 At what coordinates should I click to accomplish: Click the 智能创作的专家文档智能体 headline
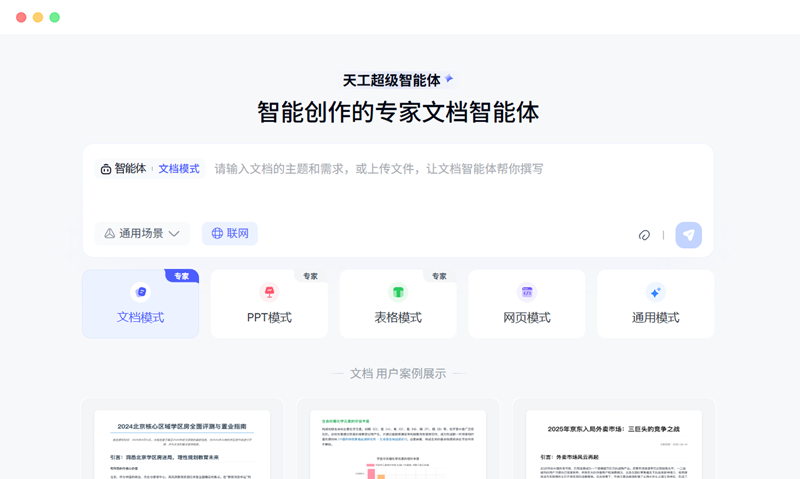pos(398,112)
